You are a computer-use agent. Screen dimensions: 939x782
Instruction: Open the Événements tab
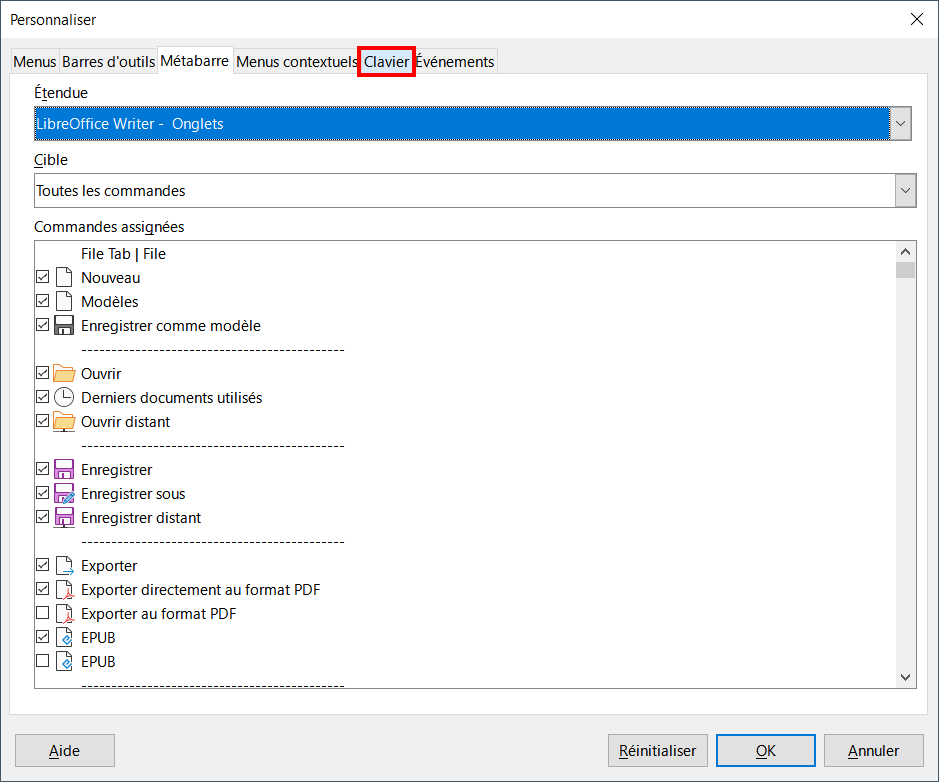(455, 62)
